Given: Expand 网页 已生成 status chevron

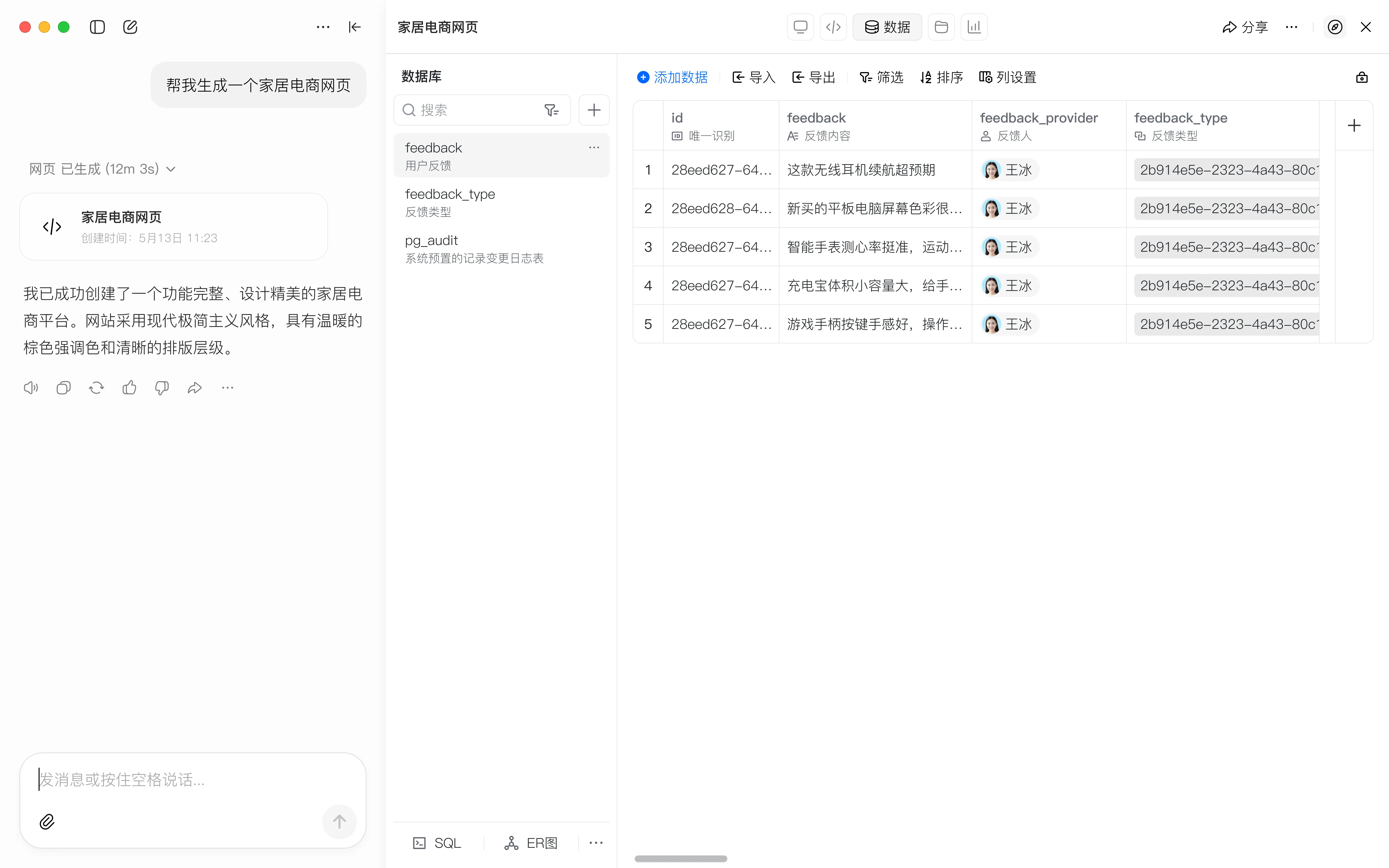Looking at the screenshot, I should (x=170, y=169).
